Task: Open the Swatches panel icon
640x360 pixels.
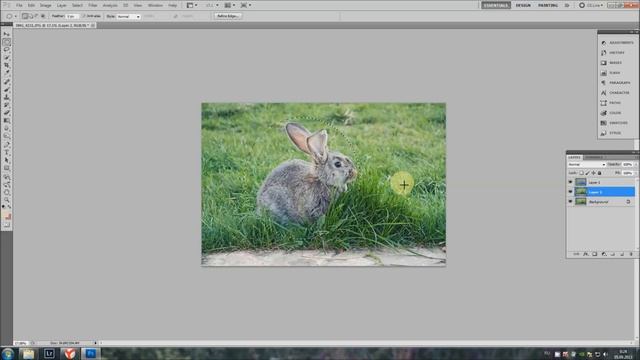Action: [x=604, y=123]
